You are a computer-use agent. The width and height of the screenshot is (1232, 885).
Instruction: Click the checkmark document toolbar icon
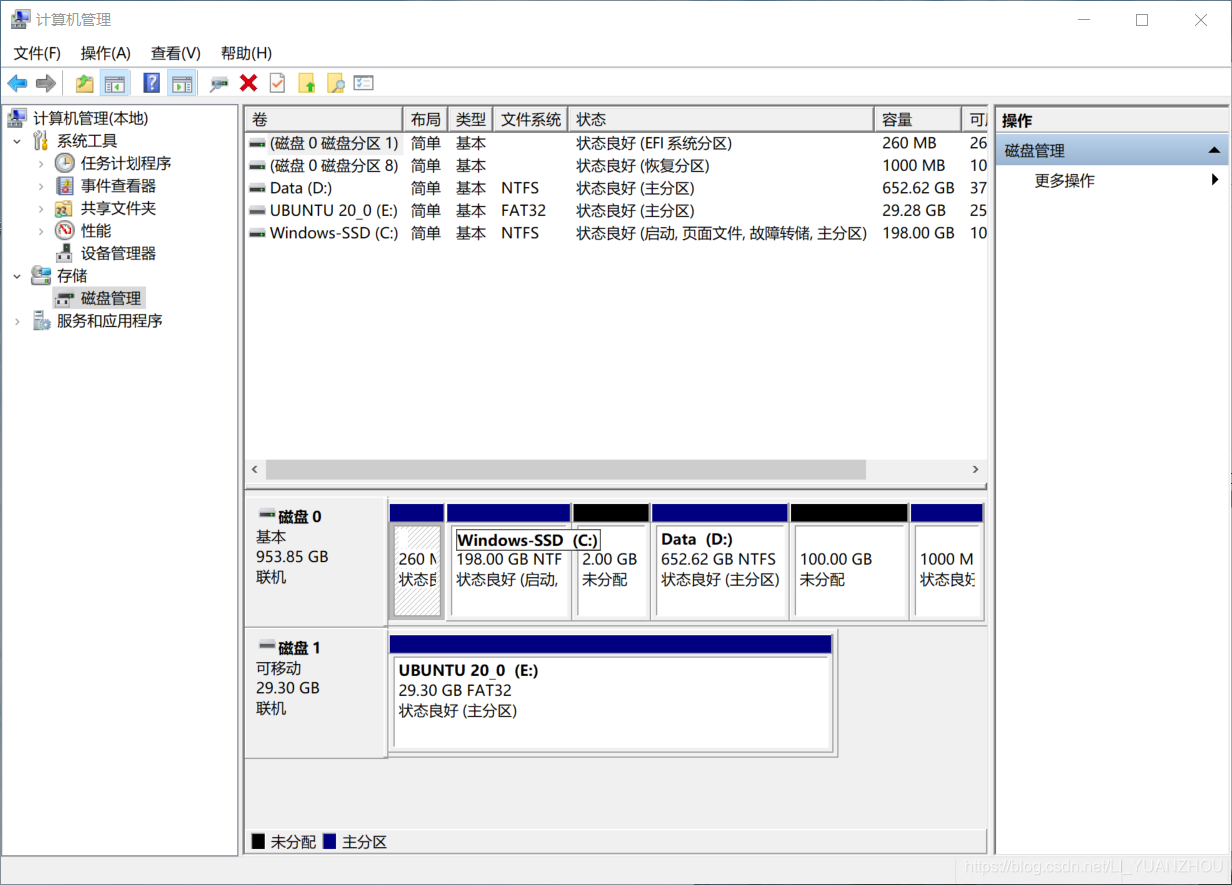[276, 83]
